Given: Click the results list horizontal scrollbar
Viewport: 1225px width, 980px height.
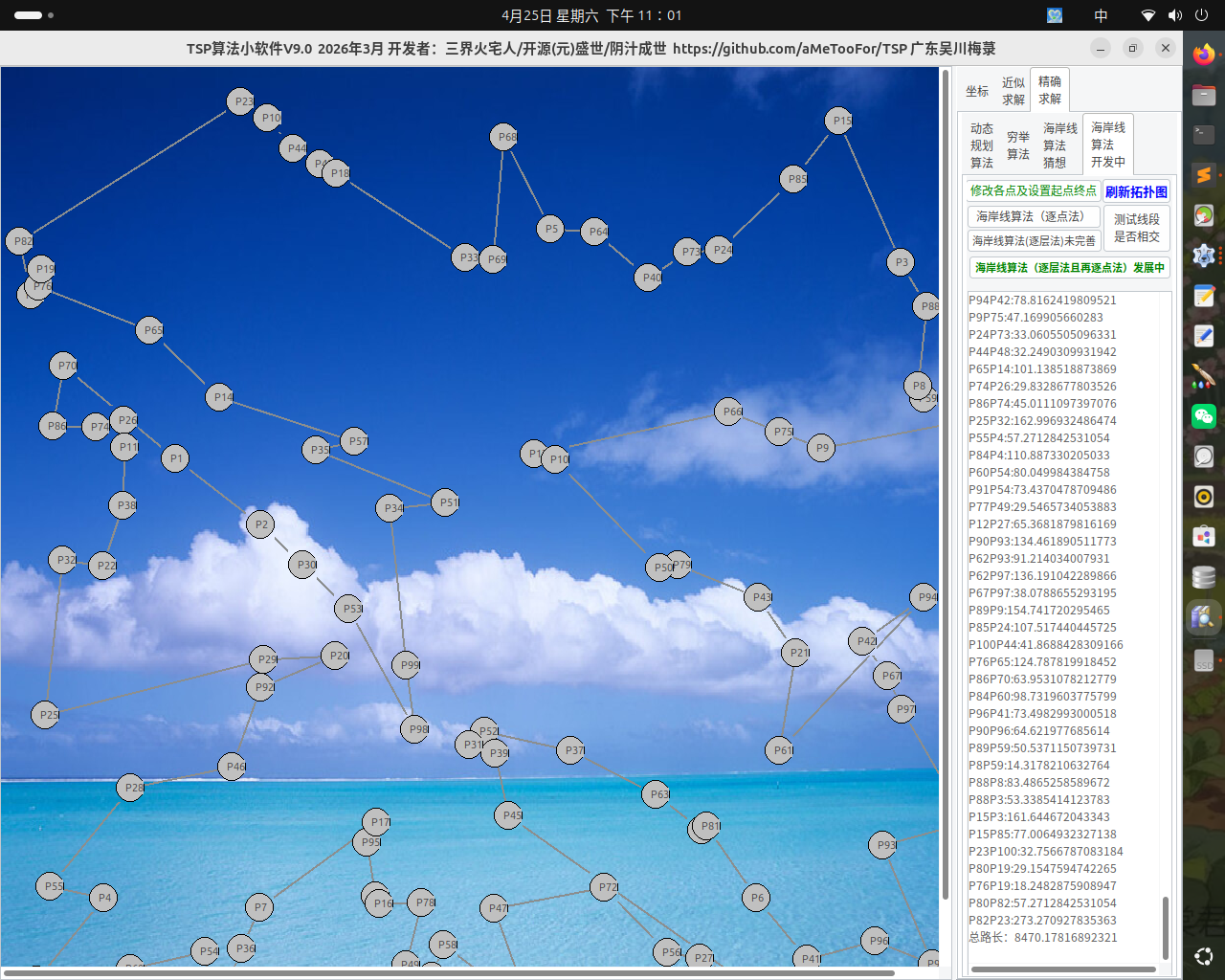Looking at the screenshot, I should click(1063, 969).
